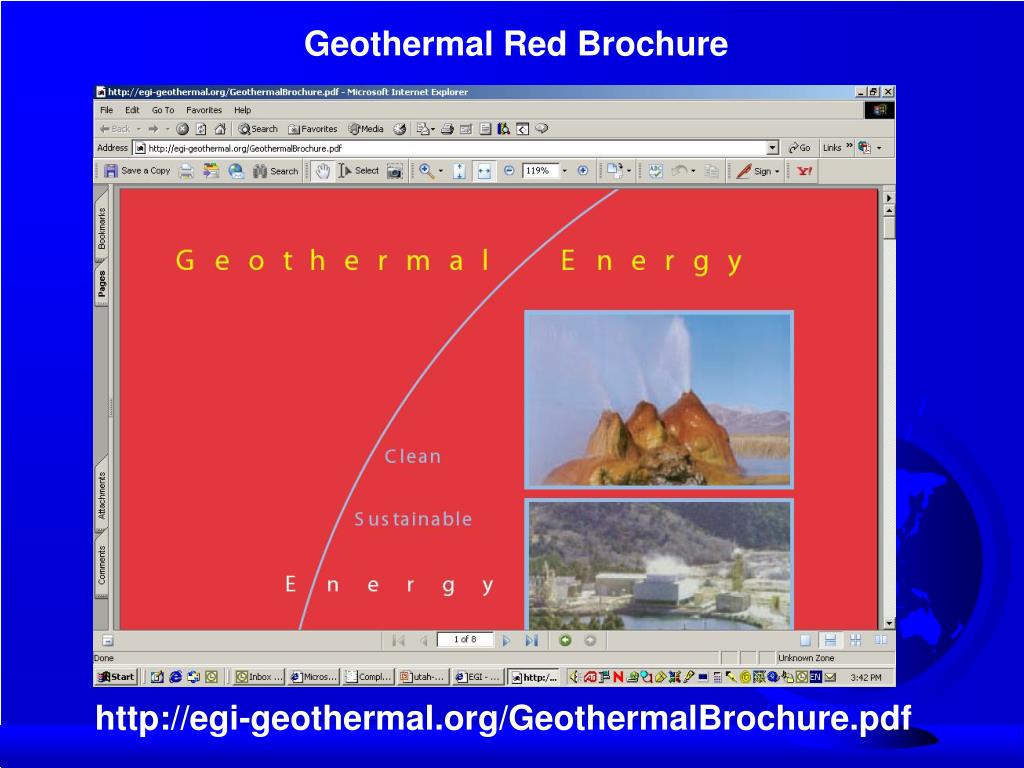1024x768 pixels.
Task: Set Fit Page view icon
Action: 459,171
